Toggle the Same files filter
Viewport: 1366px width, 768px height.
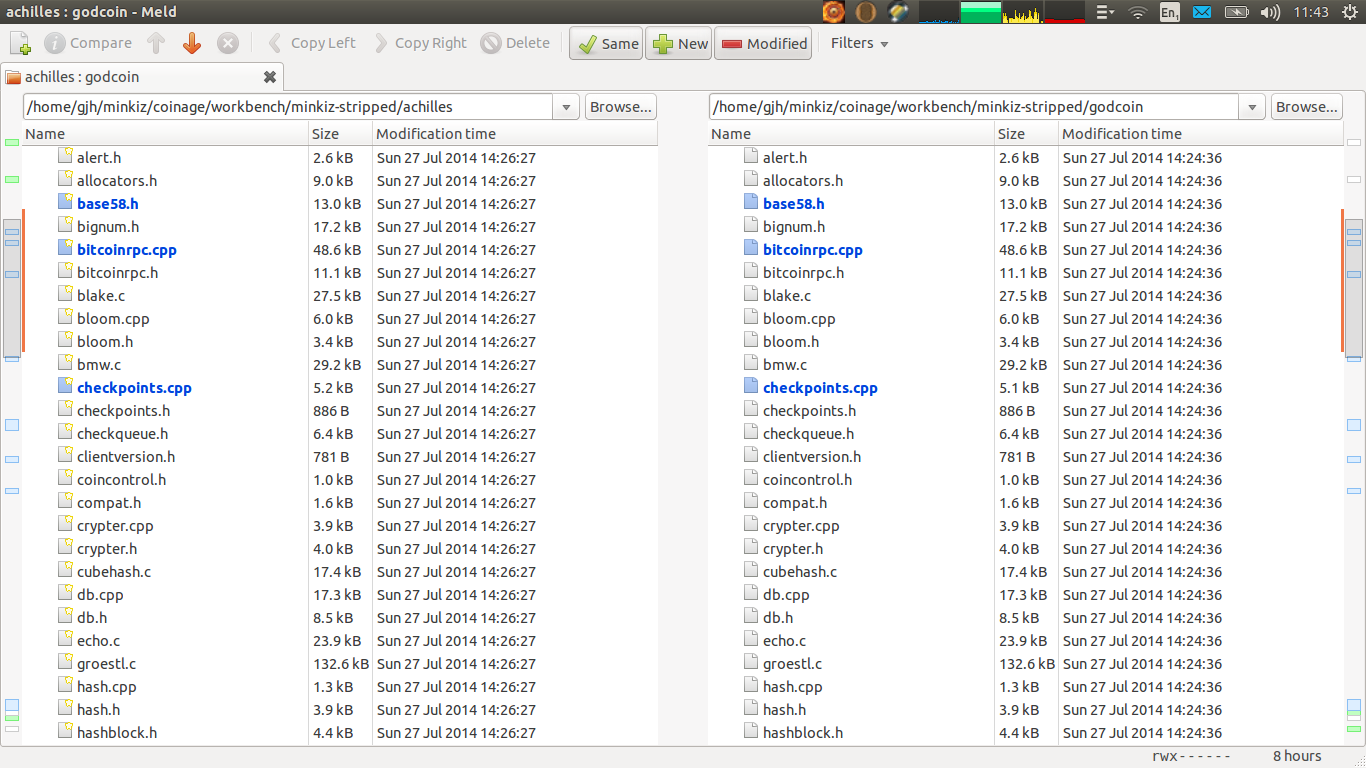click(607, 43)
